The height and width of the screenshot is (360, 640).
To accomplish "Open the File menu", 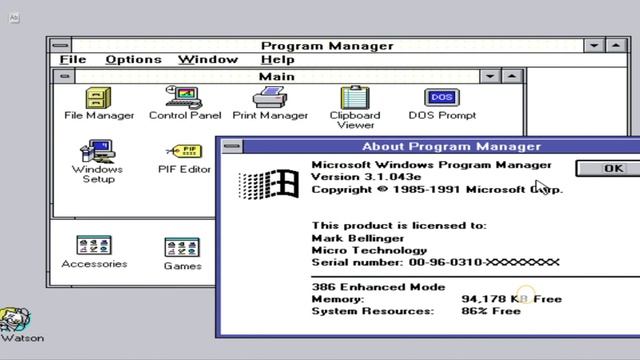I will point(73,60).
